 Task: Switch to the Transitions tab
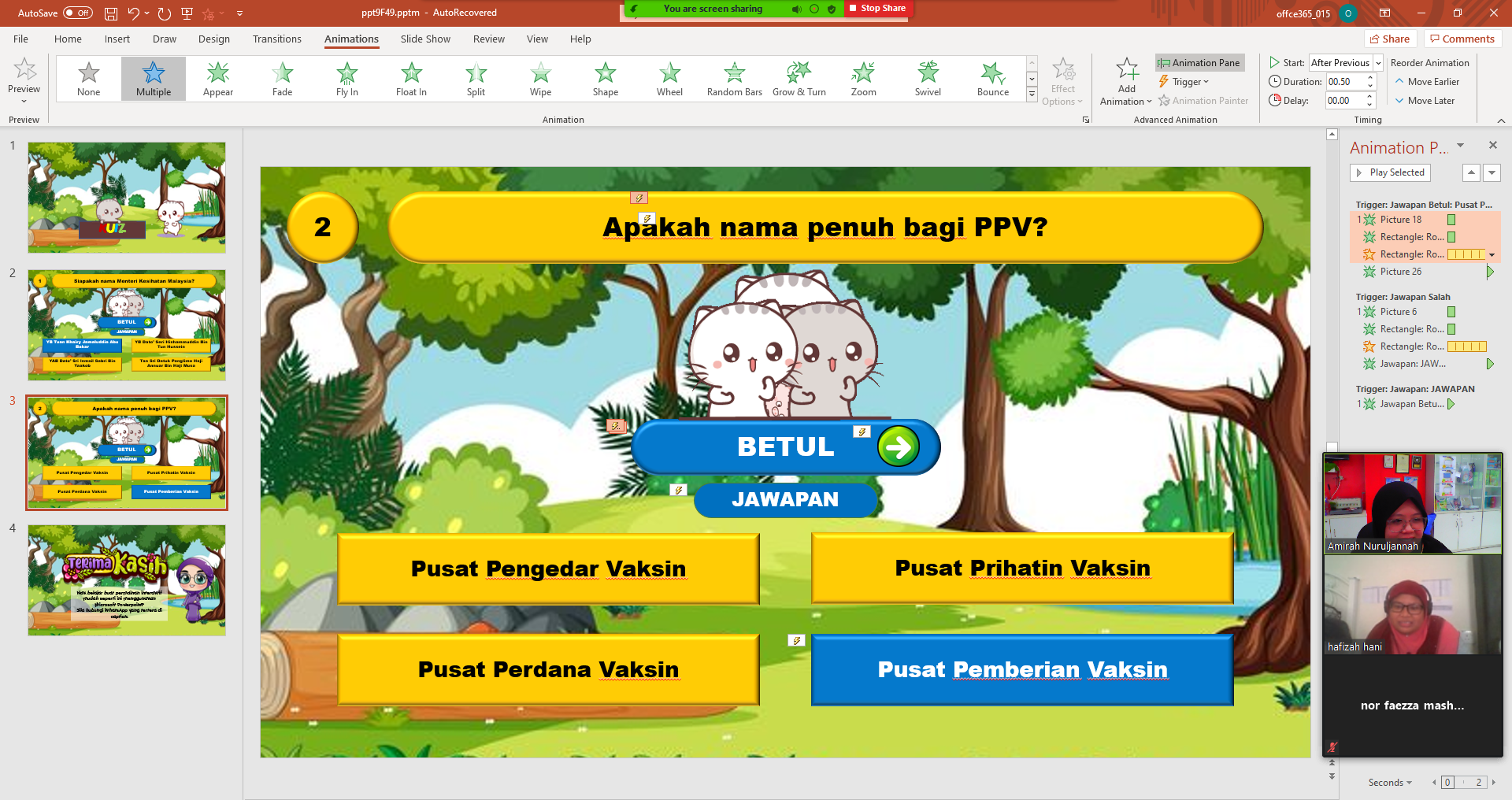coord(276,39)
